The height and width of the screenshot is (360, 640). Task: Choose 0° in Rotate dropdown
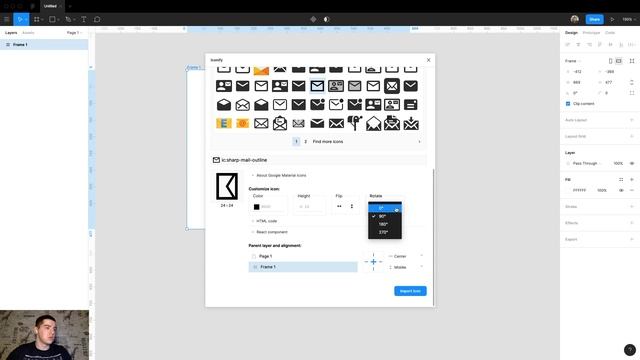coord(385,208)
